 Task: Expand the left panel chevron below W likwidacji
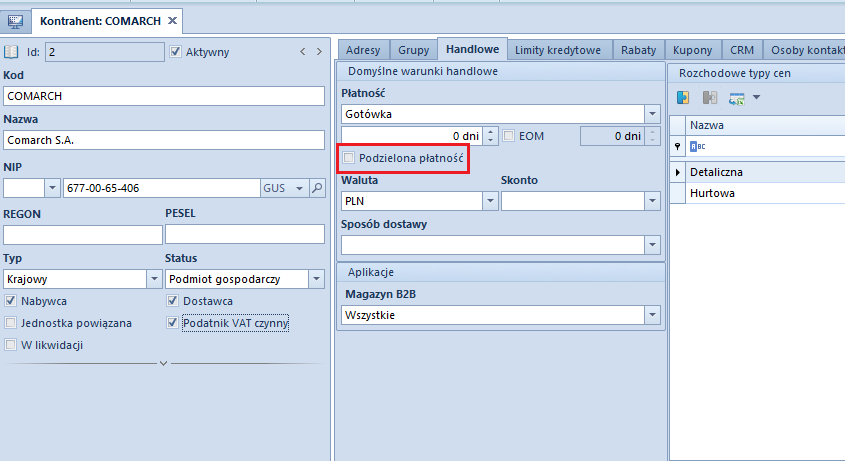[x=163, y=363]
